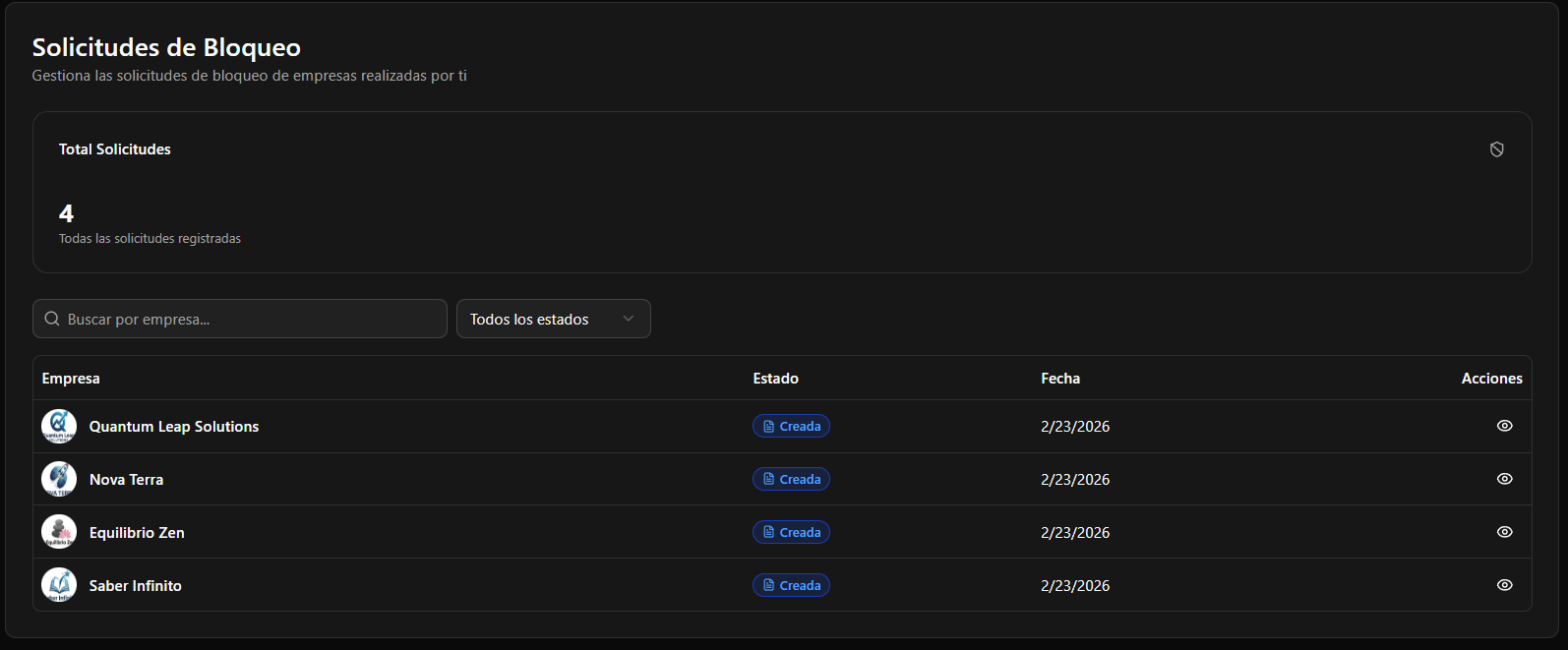1568x650 pixels.
Task: Select the Equilibrio Zen company name
Action: point(137,532)
